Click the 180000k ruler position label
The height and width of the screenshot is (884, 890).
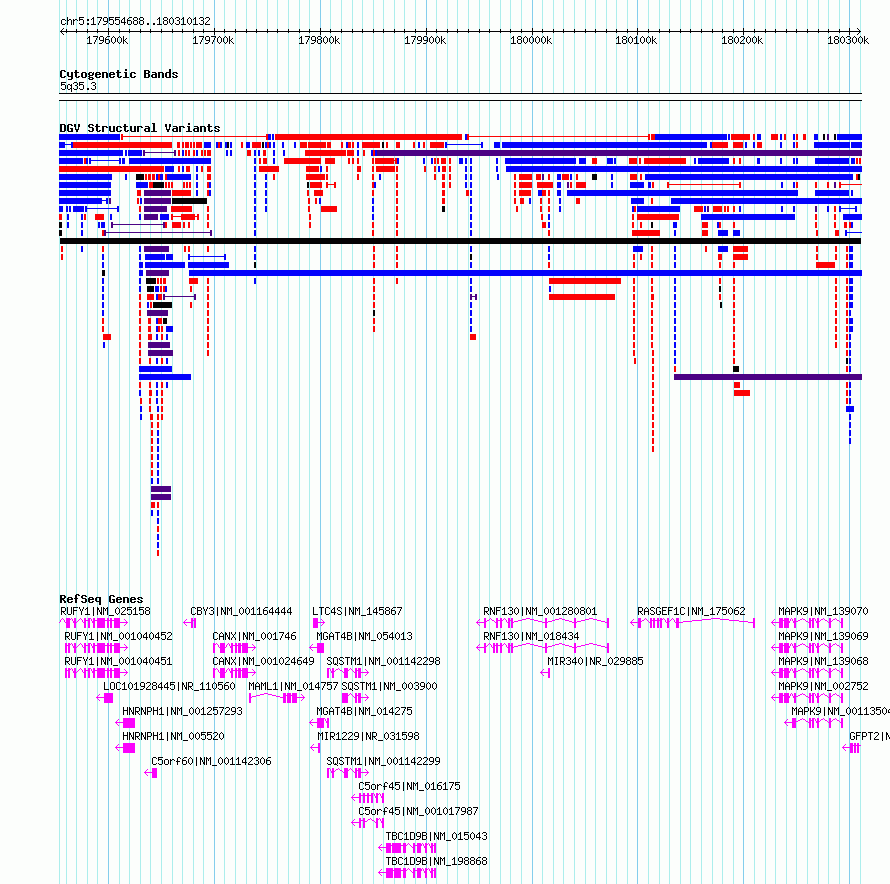tap(531, 40)
